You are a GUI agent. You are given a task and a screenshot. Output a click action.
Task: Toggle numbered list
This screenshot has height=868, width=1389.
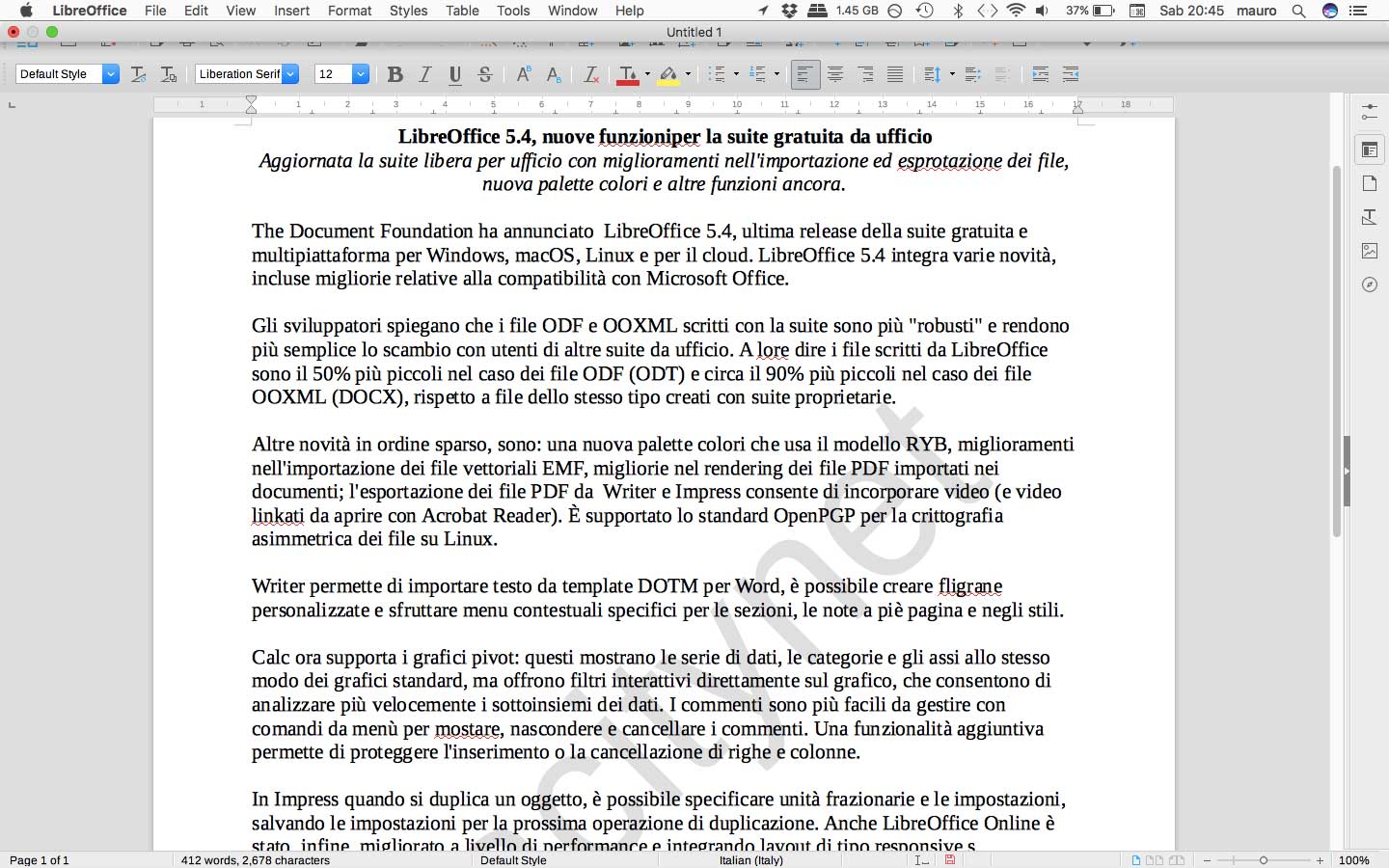pyautogui.click(x=758, y=74)
